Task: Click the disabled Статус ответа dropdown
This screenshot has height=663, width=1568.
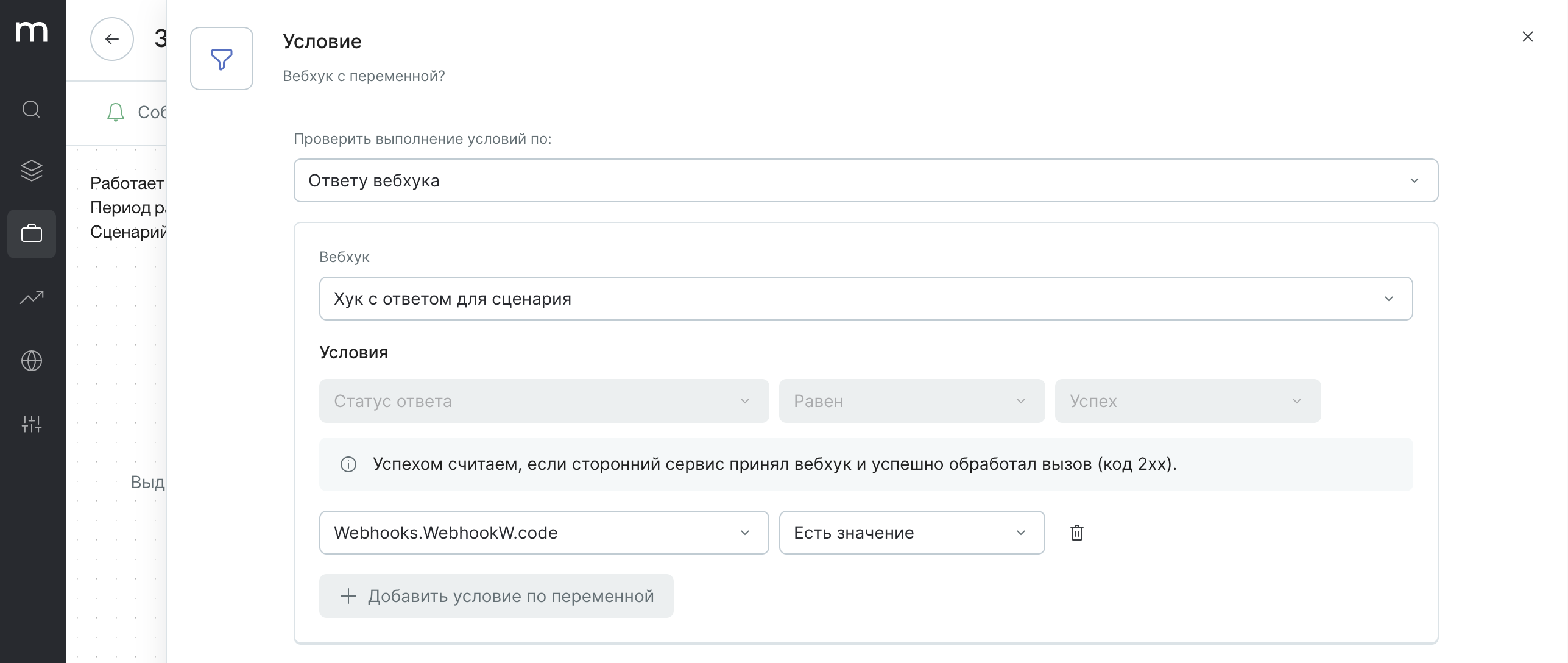Action: coord(544,401)
